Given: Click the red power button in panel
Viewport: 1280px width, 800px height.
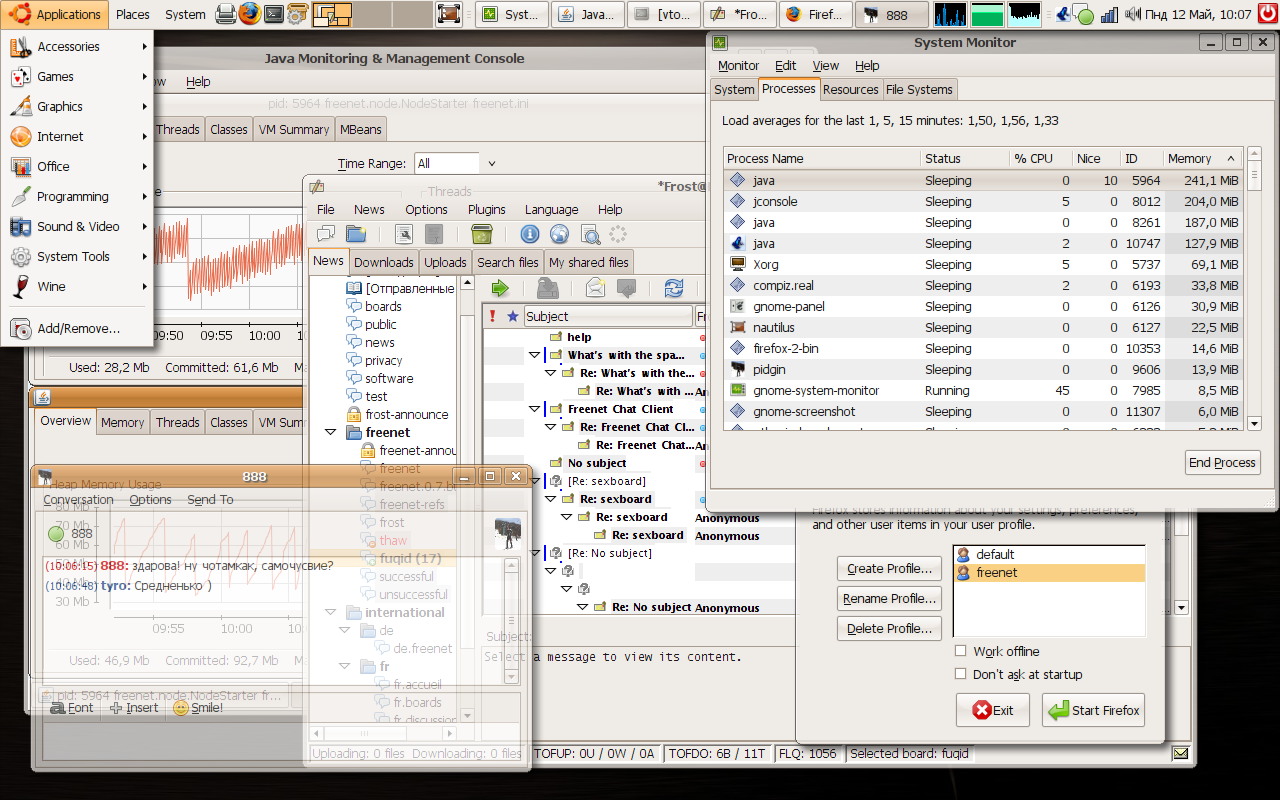Looking at the screenshot, I should (x=1268, y=14).
